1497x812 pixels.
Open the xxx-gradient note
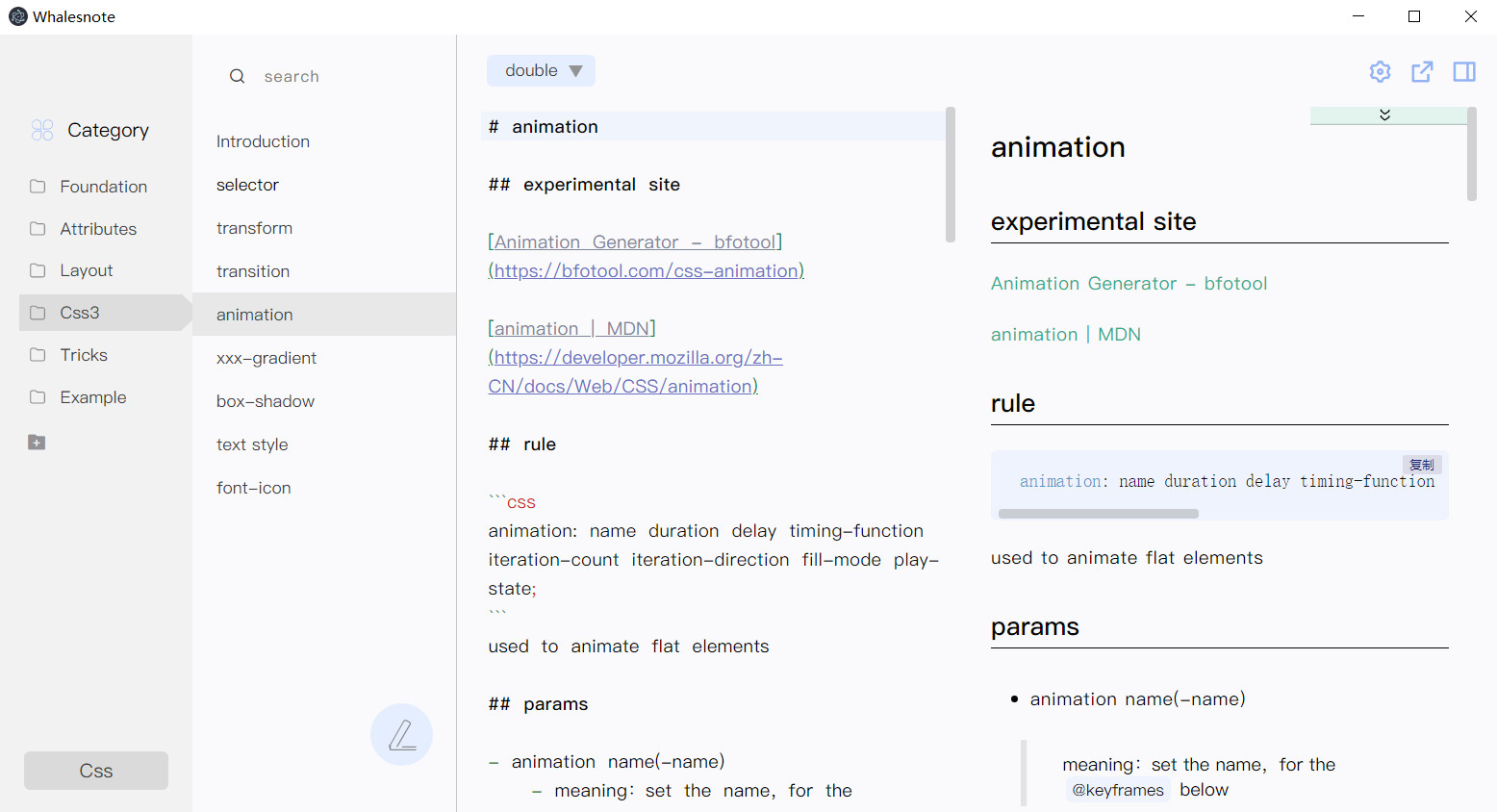(324, 358)
